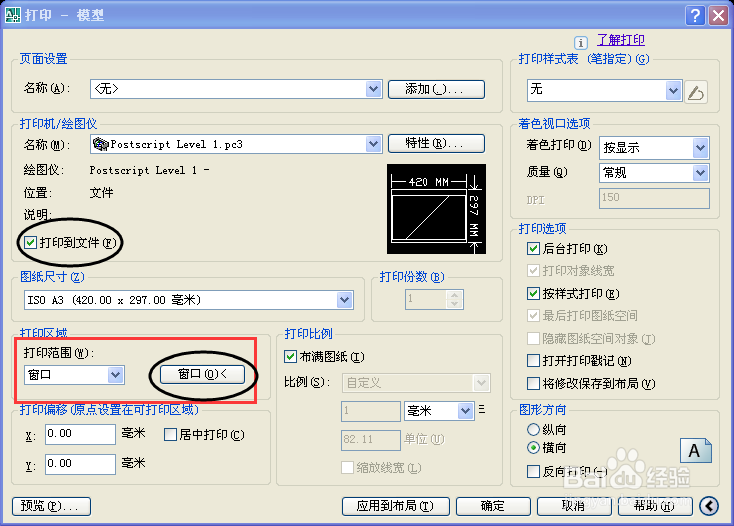Click the Y offset input field
The image size is (734, 526).
tap(80, 464)
